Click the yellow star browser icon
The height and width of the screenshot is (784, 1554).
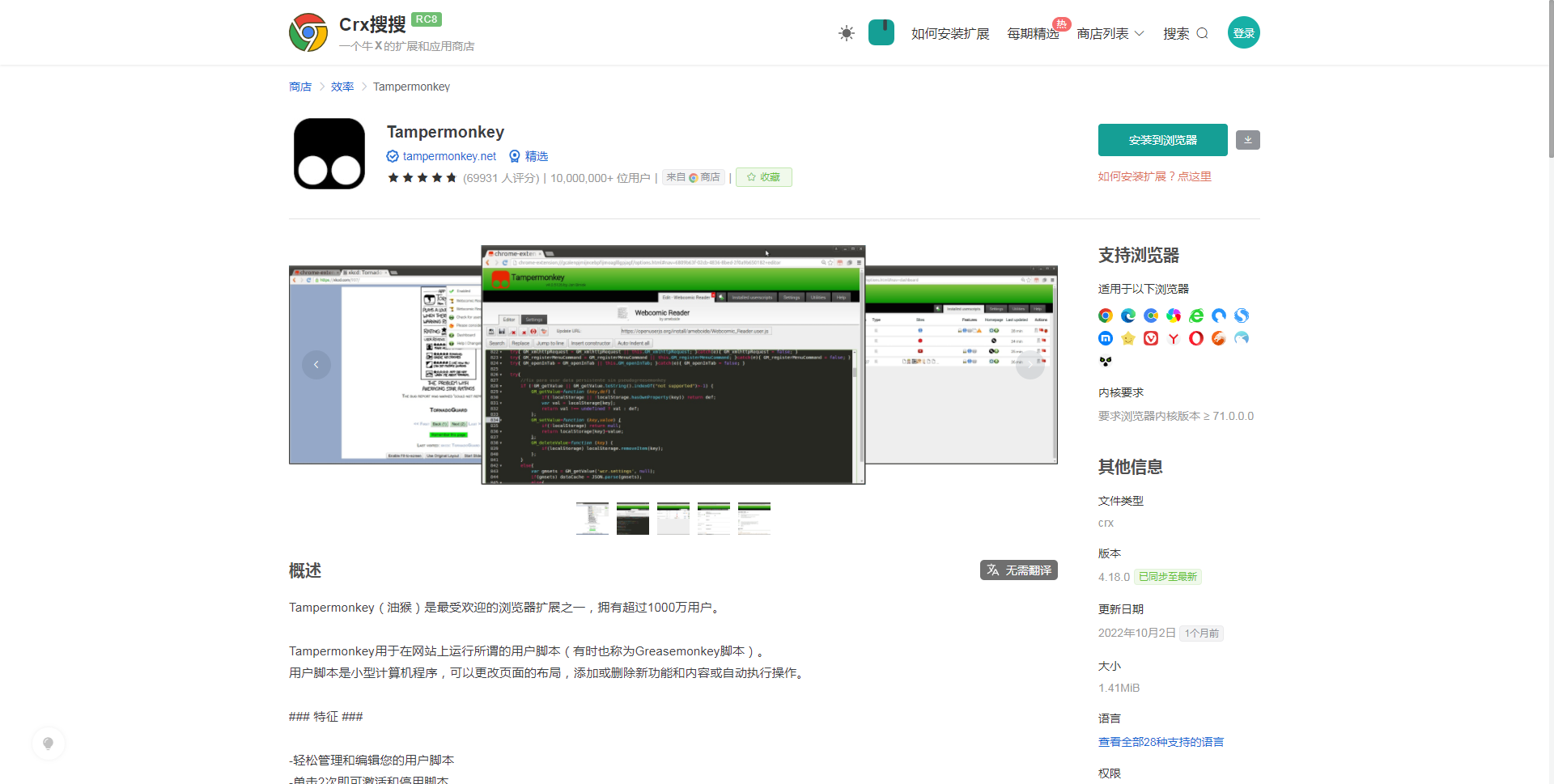1128,338
